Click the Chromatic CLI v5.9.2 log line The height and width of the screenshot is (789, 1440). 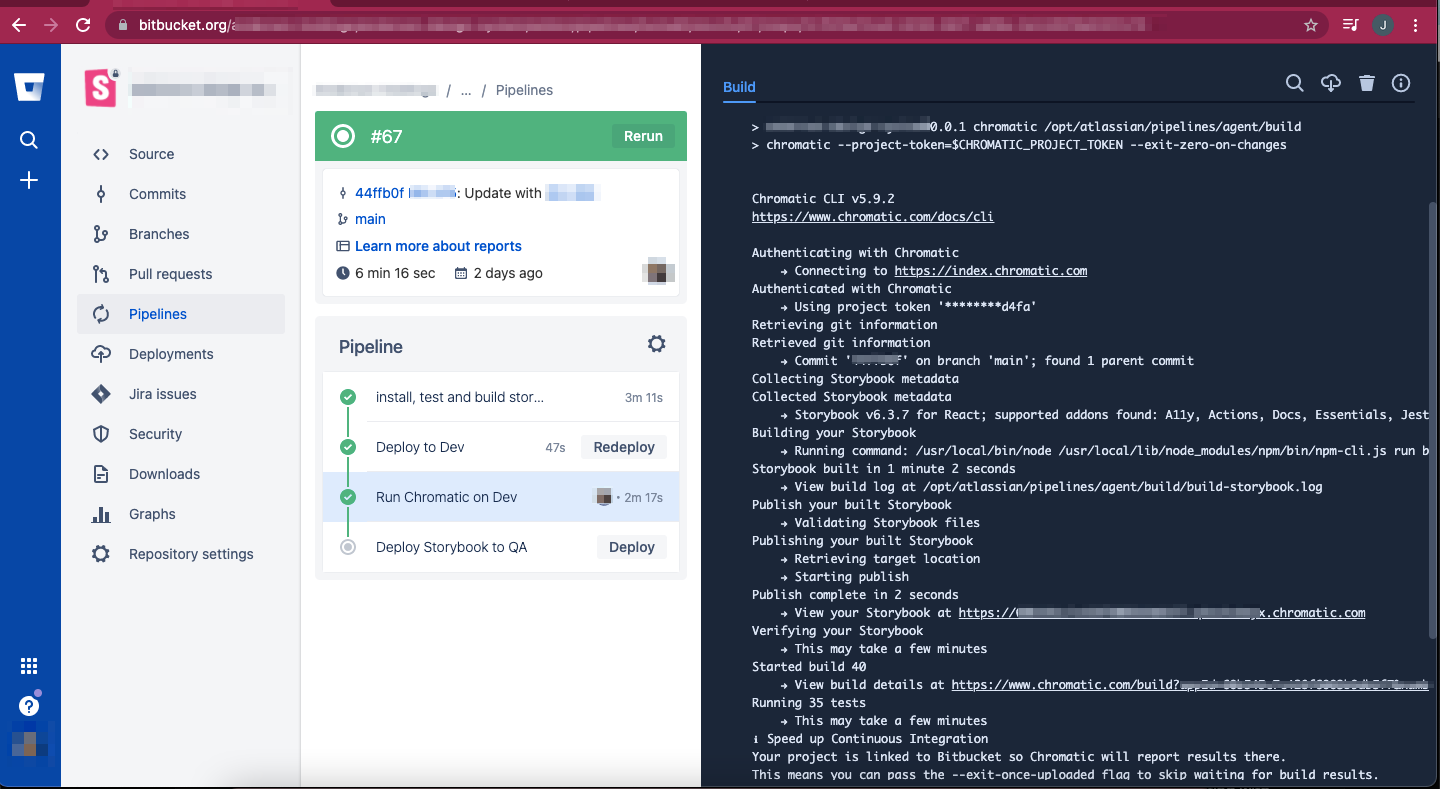[x=823, y=199]
